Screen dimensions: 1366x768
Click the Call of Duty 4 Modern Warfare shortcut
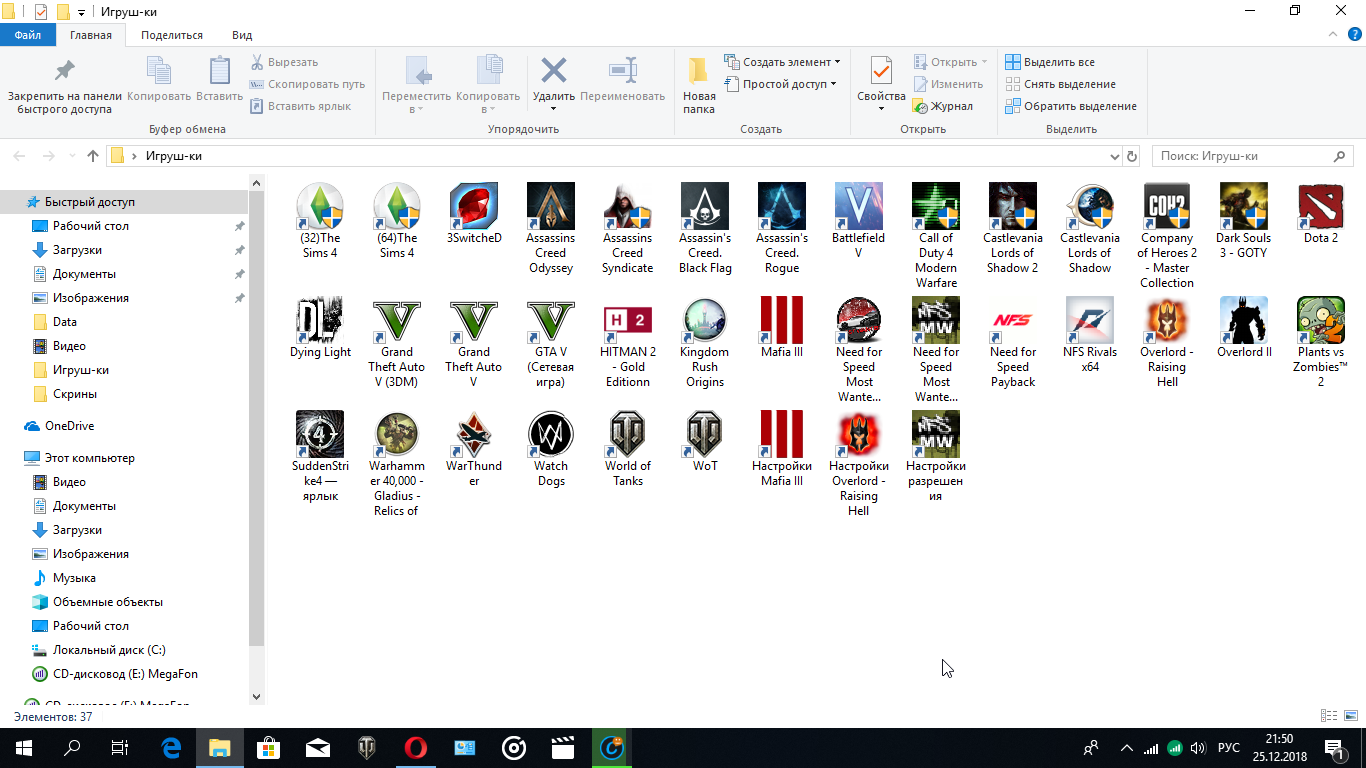tap(936, 236)
